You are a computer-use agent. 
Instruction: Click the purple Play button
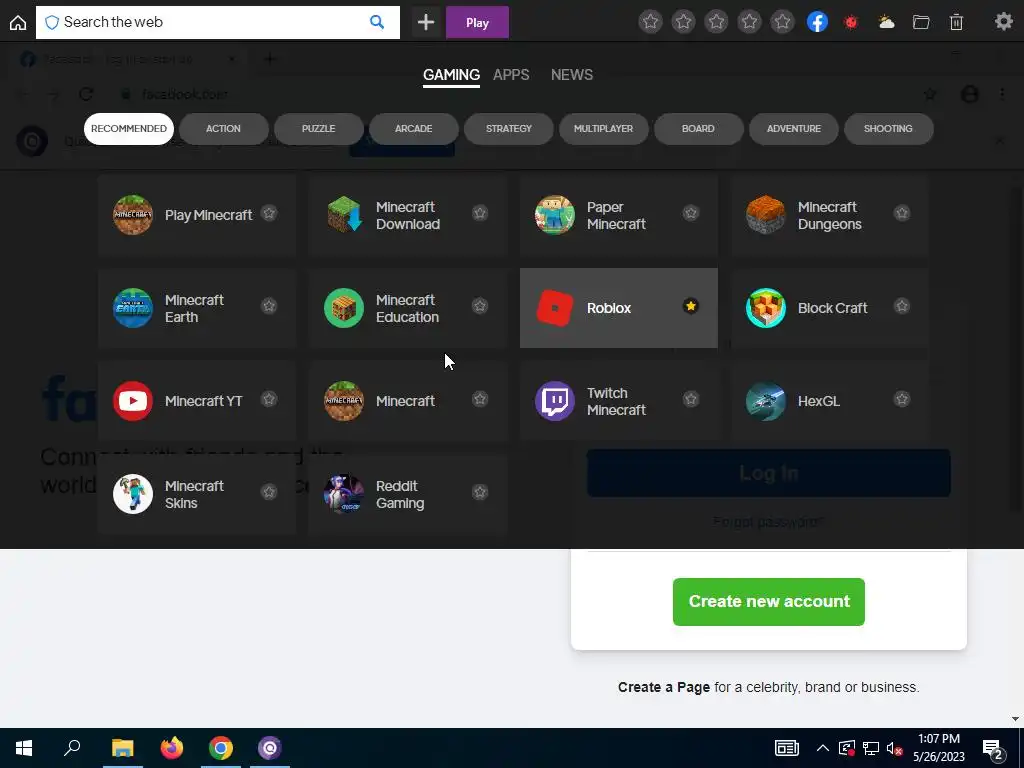tap(477, 22)
